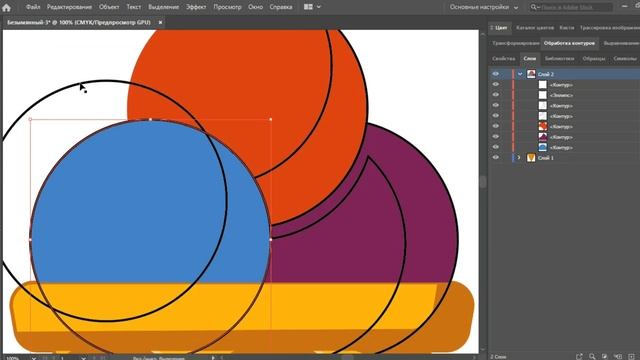The image size is (640, 360).
Task: Select the <Эллипс> row name
Action: point(561,95)
